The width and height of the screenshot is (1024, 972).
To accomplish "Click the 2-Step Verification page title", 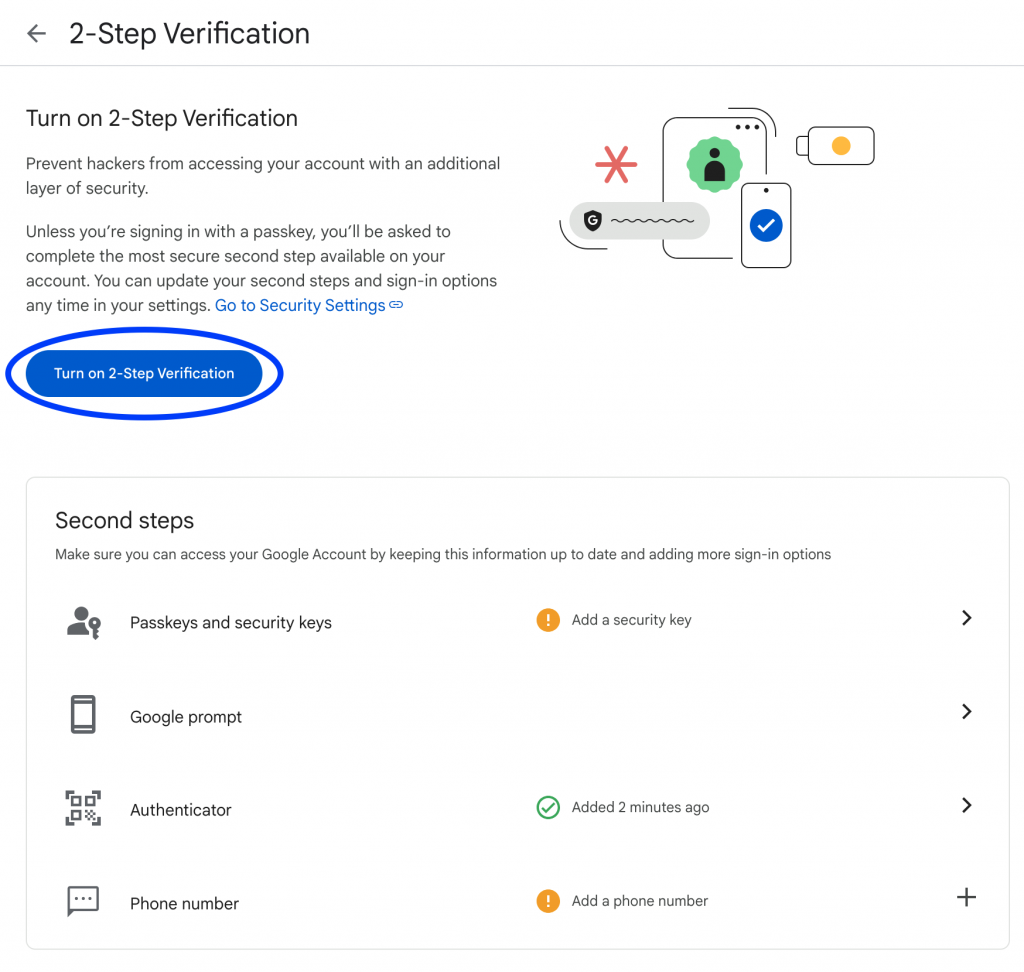I will (189, 33).
